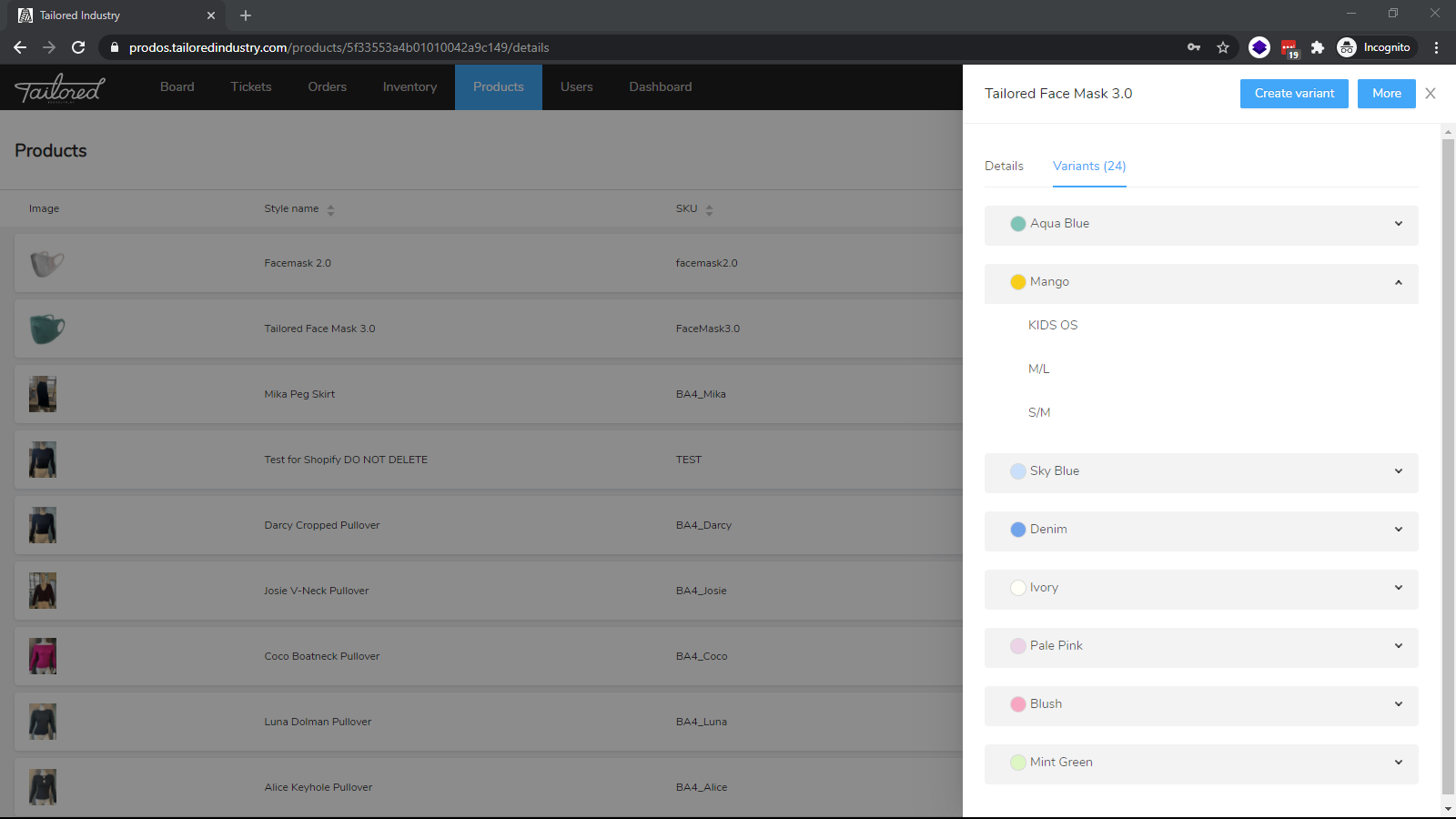Screen dimensions: 1456x819
Task: Go back in browser history
Action: pyautogui.click(x=20, y=47)
